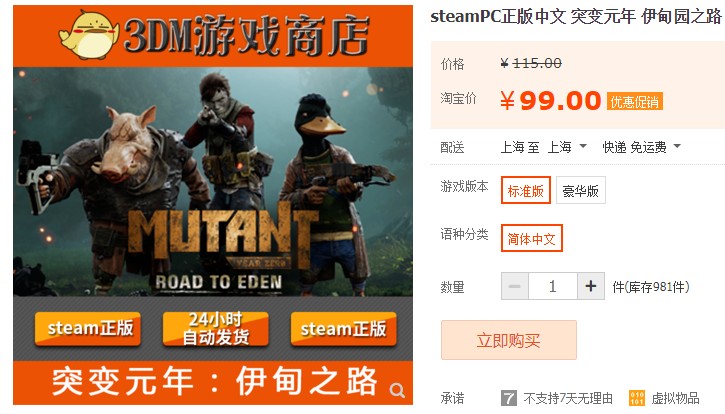Screen dimensions: 725x414
Task: Increase quantity with the plus button
Action: (x=590, y=286)
